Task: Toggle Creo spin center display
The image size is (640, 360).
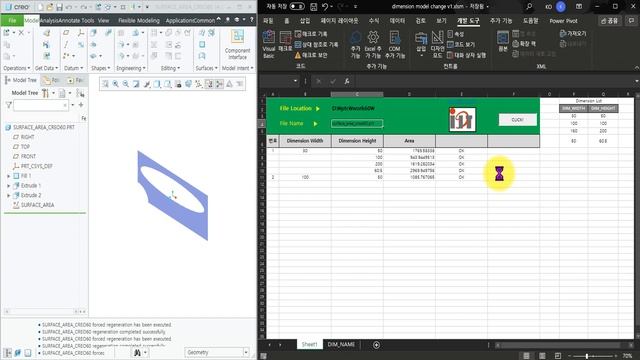Action: point(219,84)
